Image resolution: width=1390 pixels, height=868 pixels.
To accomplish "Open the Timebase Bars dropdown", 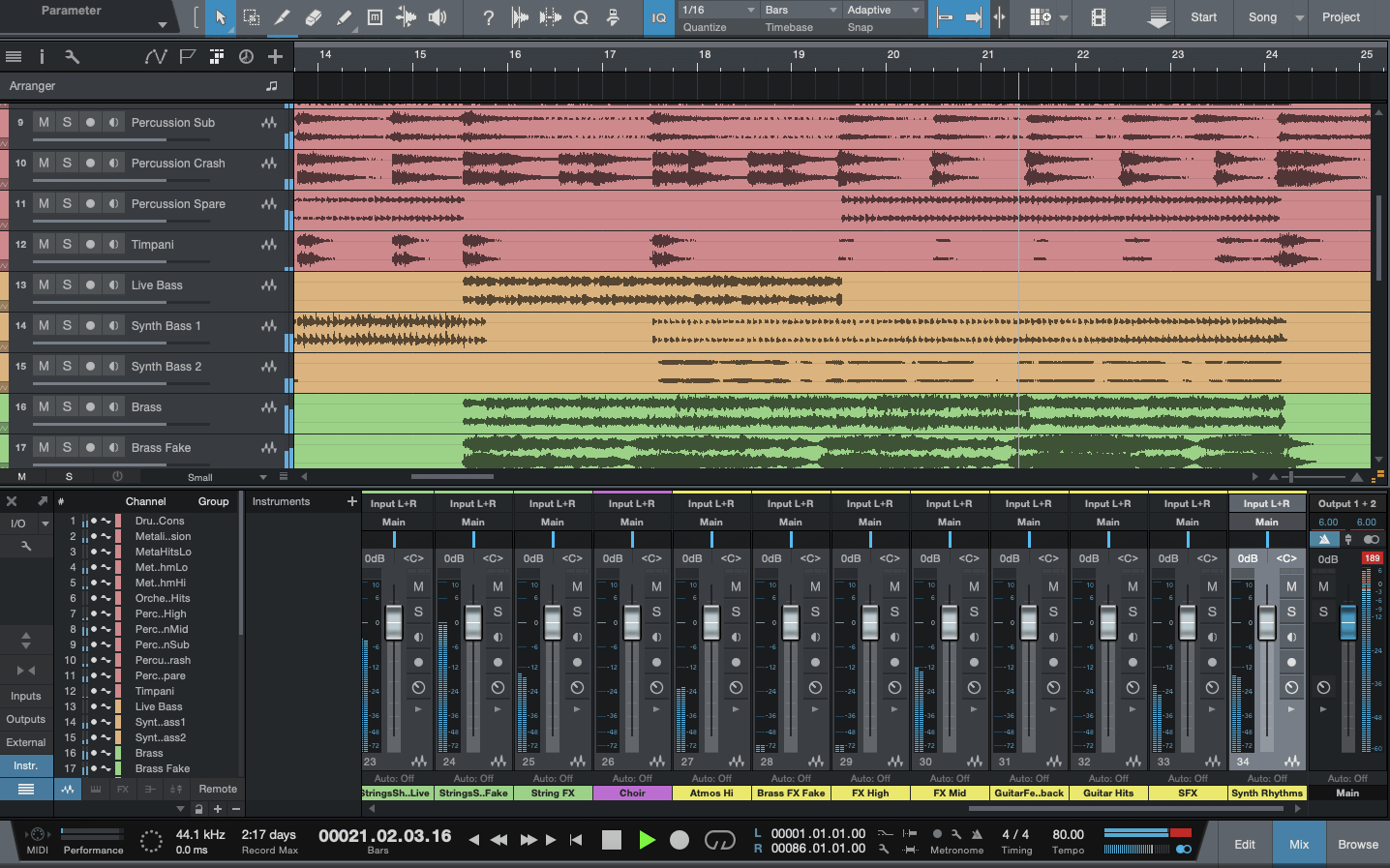I will [x=800, y=9].
